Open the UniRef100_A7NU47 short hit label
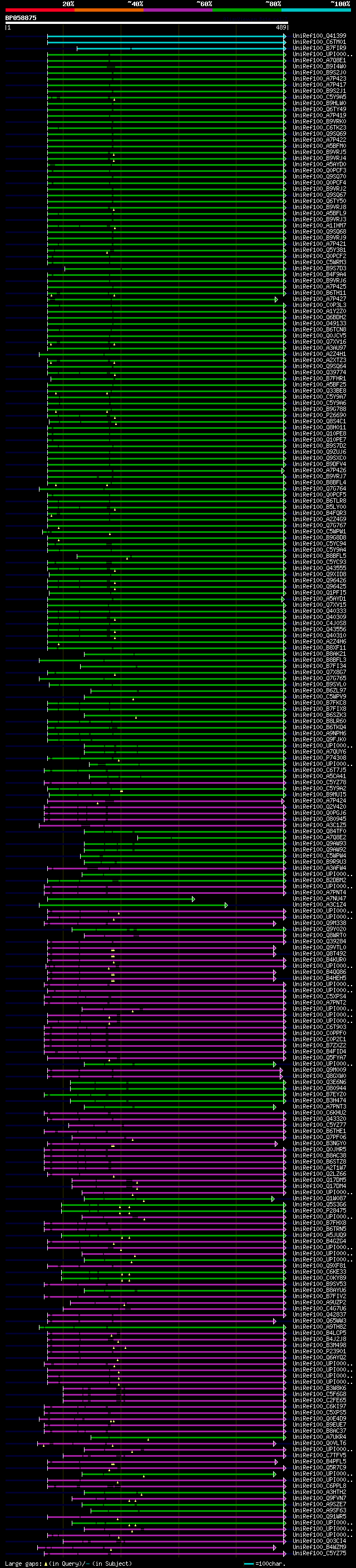 [319, 898]
